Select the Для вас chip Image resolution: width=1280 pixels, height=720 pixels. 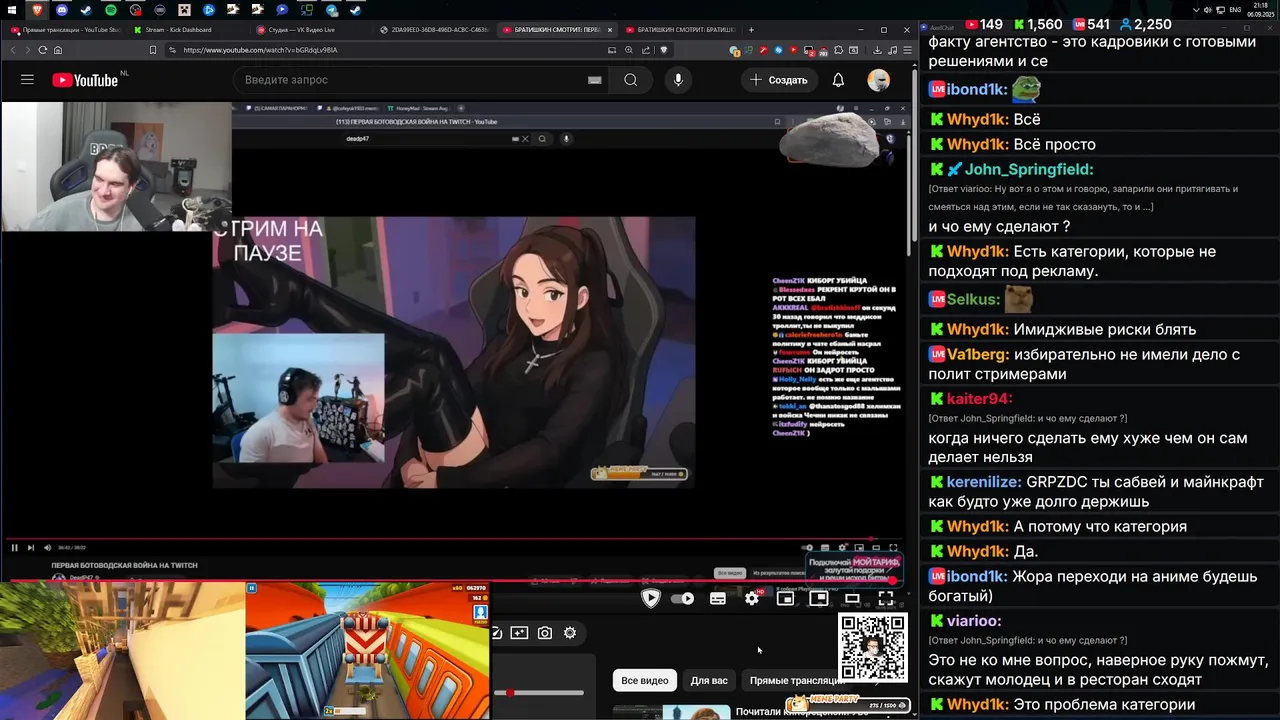(x=709, y=680)
